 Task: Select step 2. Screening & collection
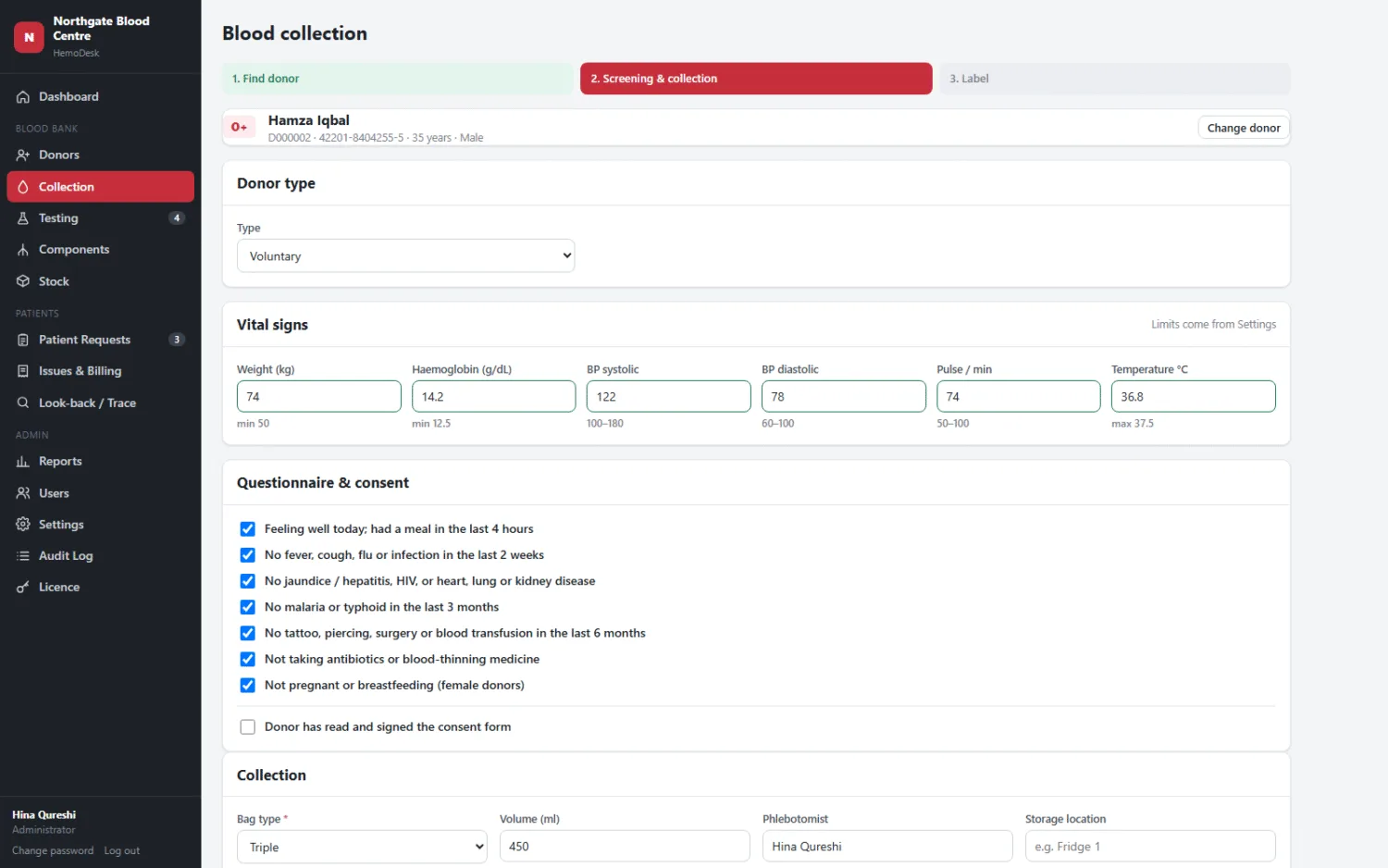[756, 79]
